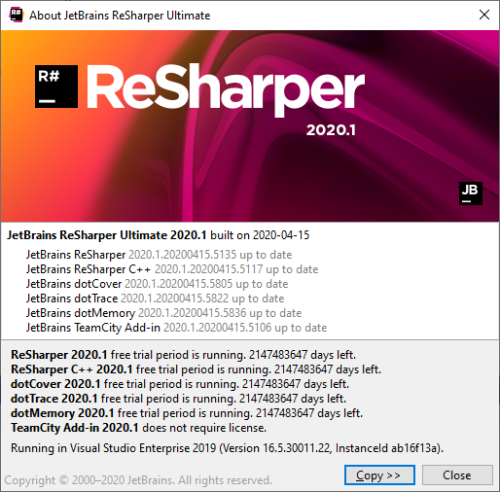Click the 2020.1 version text on the banner
This screenshot has height=492, width=500.
[x=331, y=130]
